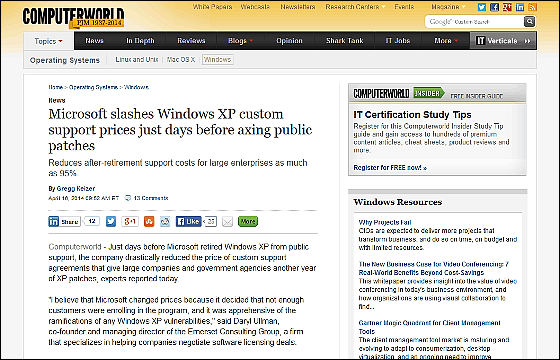Click the LinkedIn share count 12
This screenshot has height=360, width=560.
coord(92,221)
